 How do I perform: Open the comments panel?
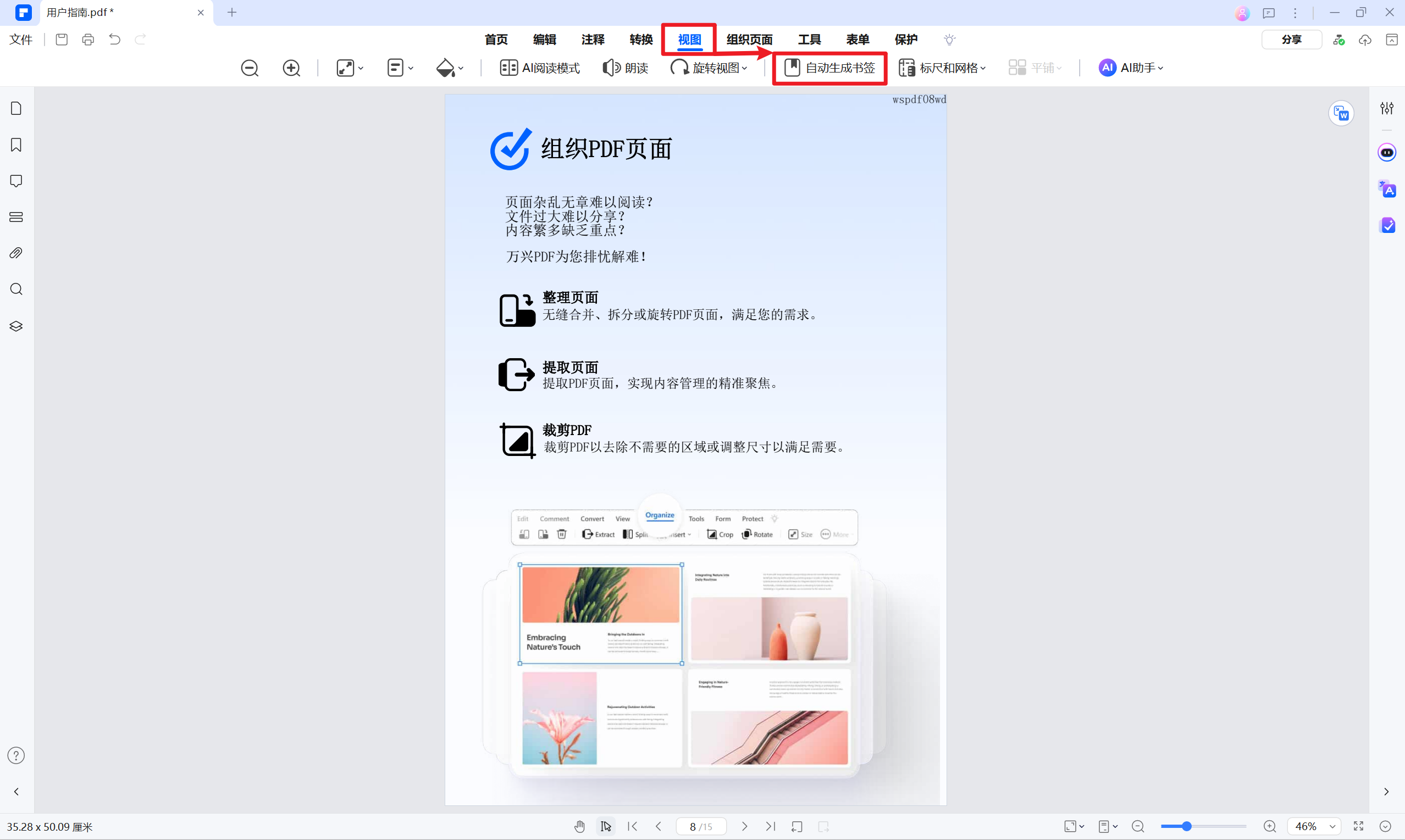click(x=16, y=181)
